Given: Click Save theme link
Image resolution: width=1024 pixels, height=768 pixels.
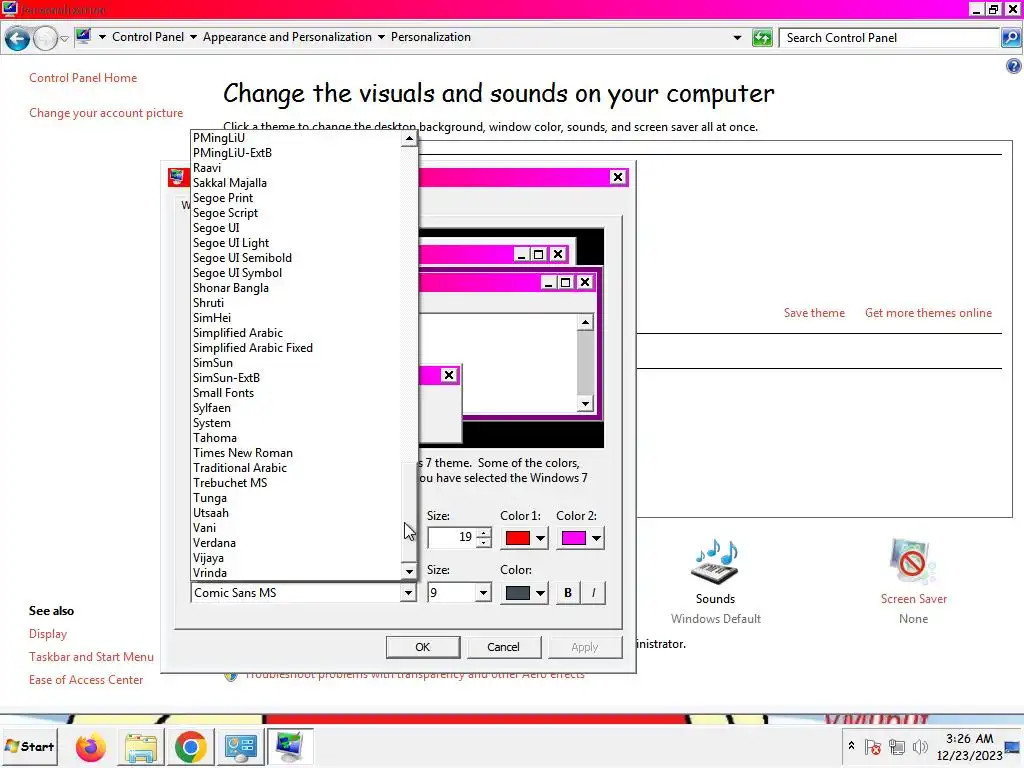Looking at the screenshot, I should [x=814, y=313].
